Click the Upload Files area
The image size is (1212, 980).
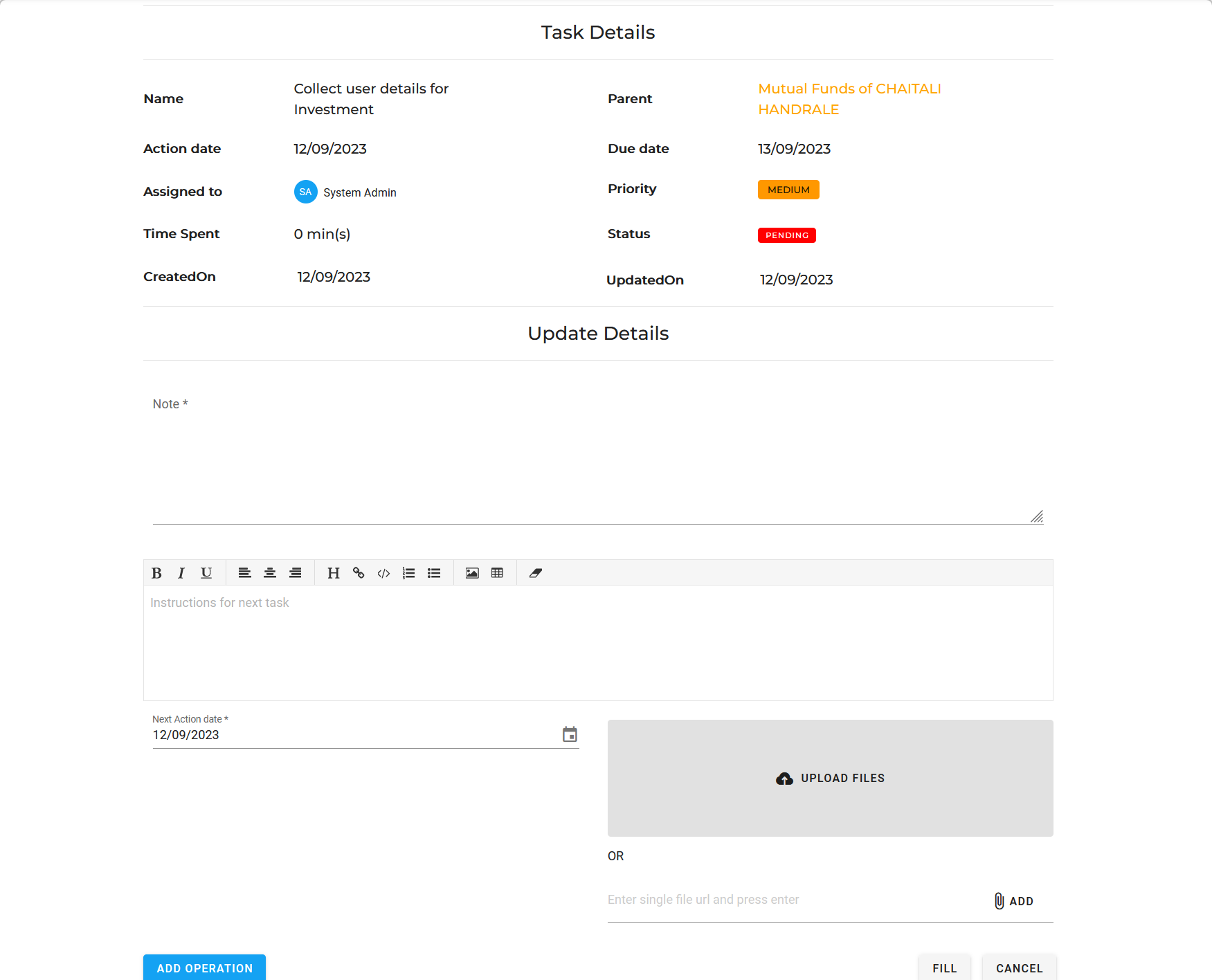[830, 778]
